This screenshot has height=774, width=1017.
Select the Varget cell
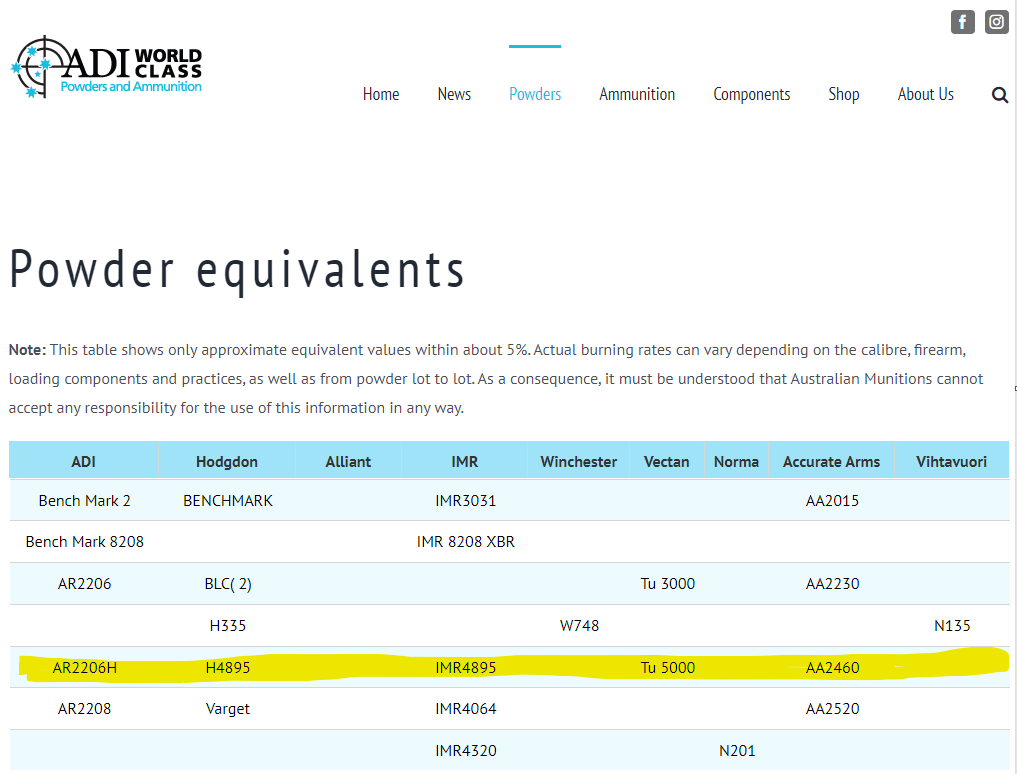tap(228, 709)
